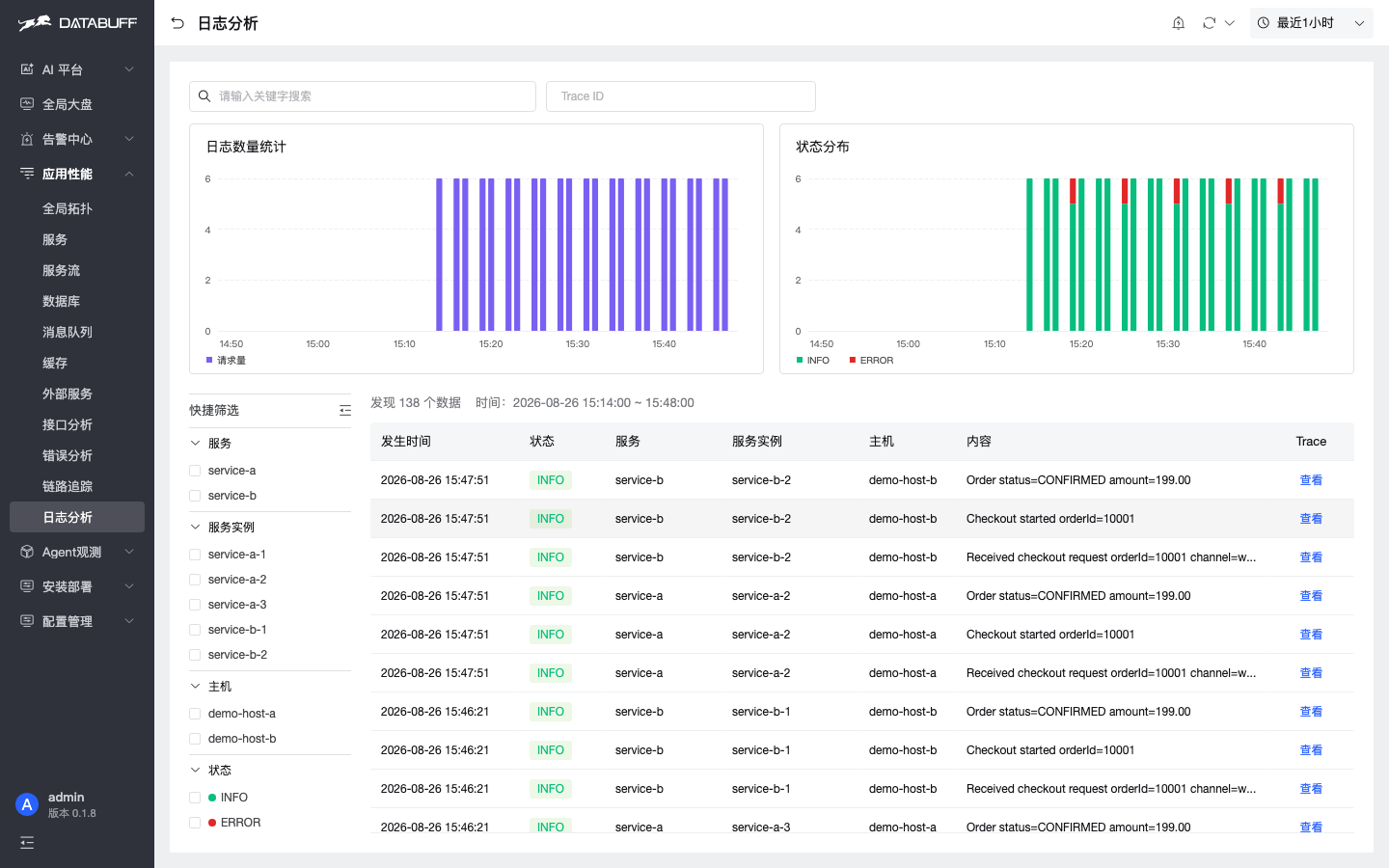Check the INFO status checkbox
Viewport: 1389px width, 868px height.
coord(195,798)
